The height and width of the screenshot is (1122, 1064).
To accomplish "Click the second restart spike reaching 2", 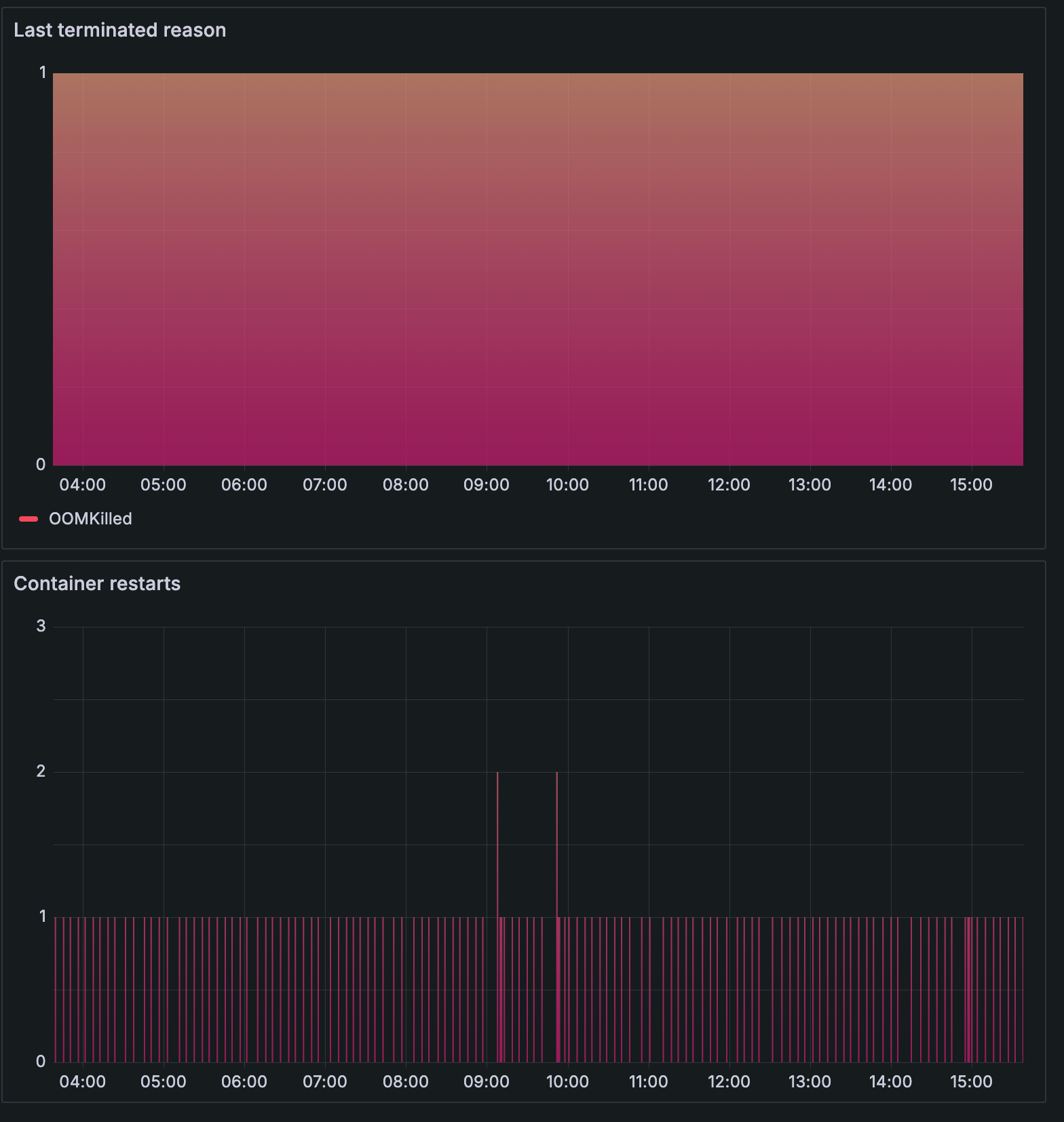I will (557, 848).
